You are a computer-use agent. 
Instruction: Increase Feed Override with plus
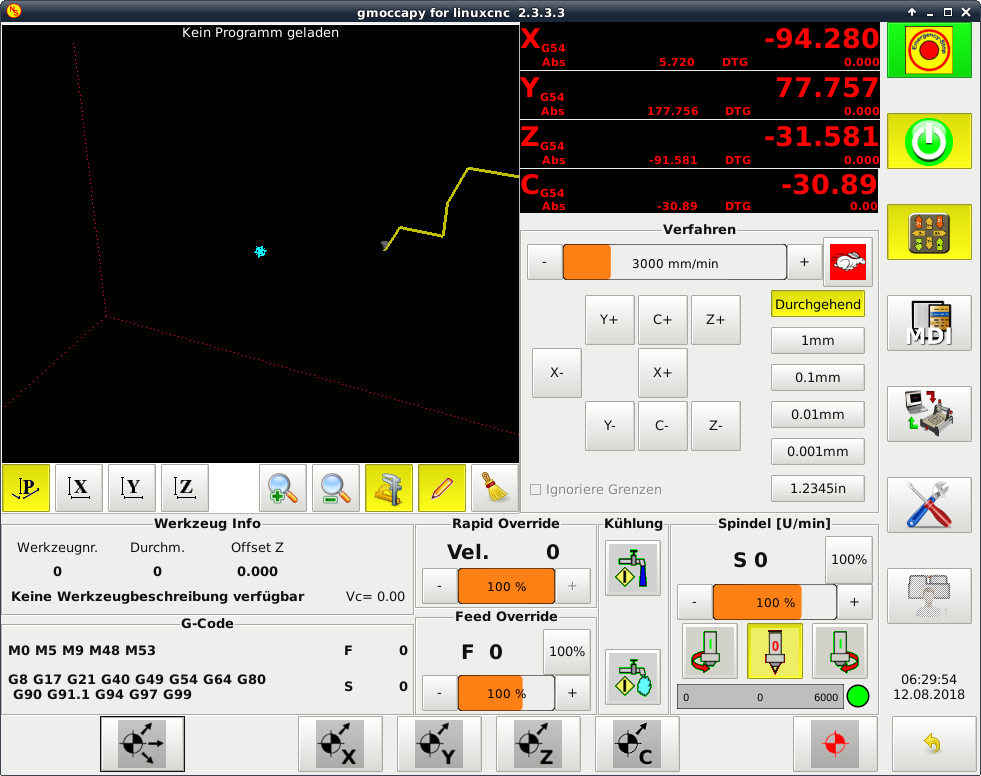572,693
